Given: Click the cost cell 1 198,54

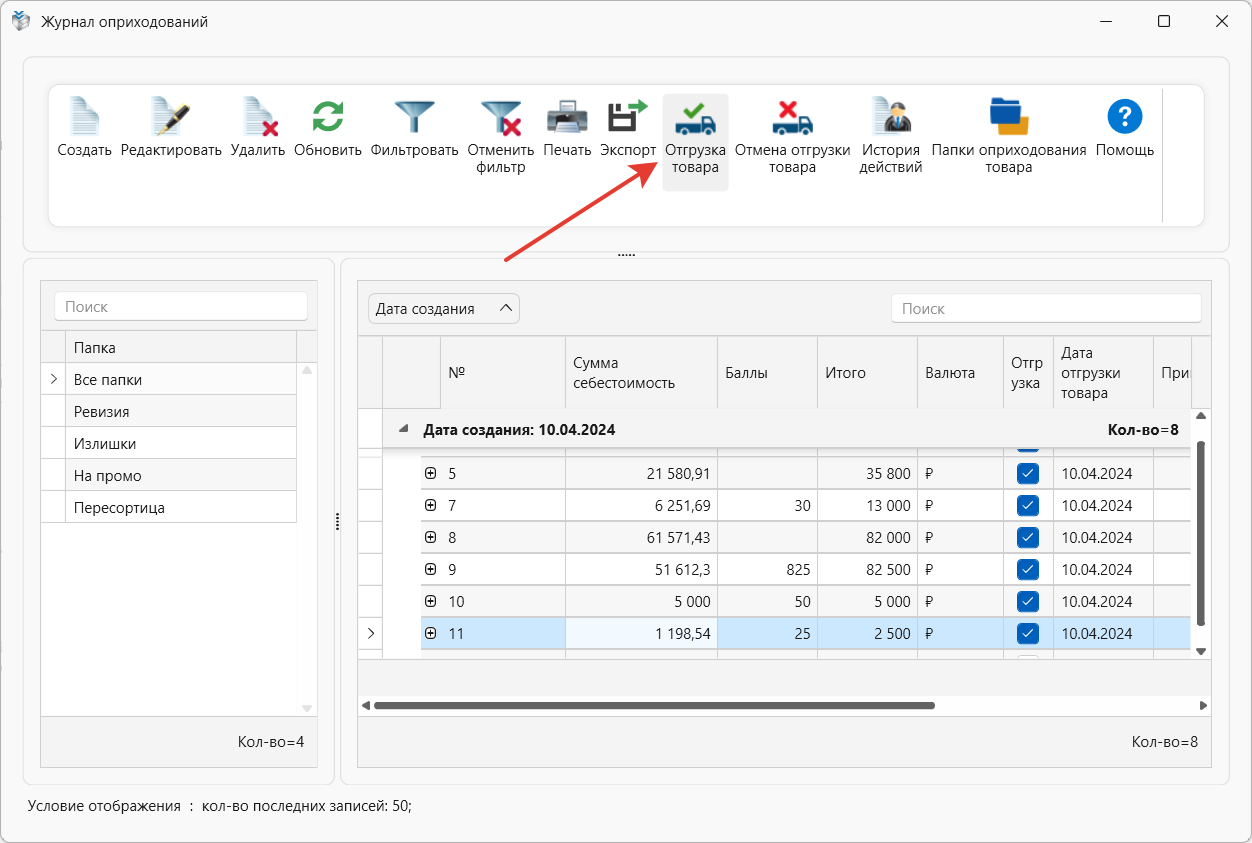Looking at the screenshot, I should click(x=641, y=634).
